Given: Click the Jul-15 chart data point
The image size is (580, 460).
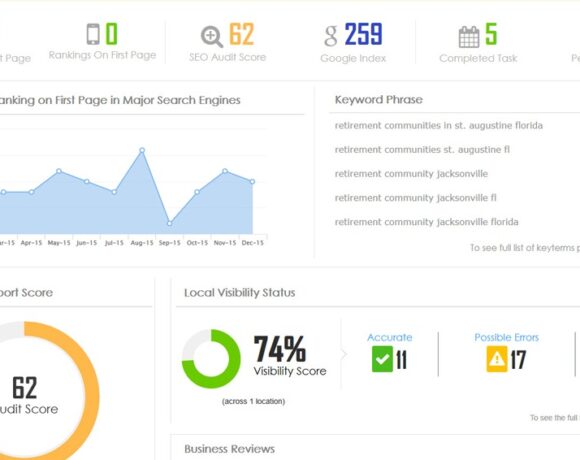Looking at the screenshot, I should pos(114,192).
